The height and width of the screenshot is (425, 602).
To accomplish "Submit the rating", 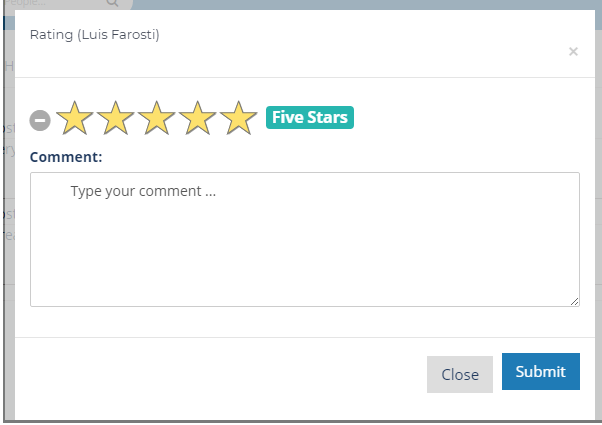I will point(541,371).
